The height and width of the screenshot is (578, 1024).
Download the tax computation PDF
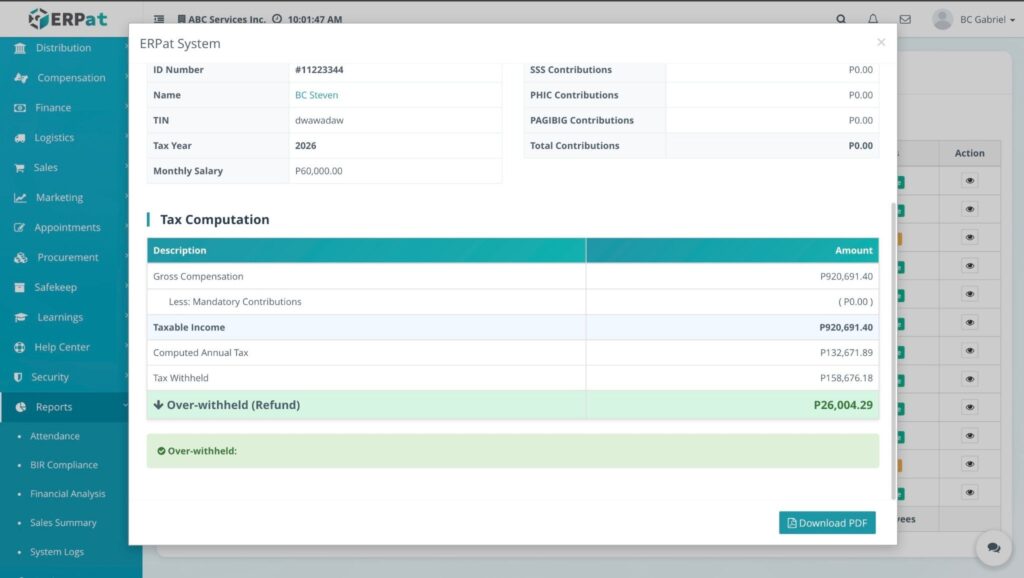[827, 523]
